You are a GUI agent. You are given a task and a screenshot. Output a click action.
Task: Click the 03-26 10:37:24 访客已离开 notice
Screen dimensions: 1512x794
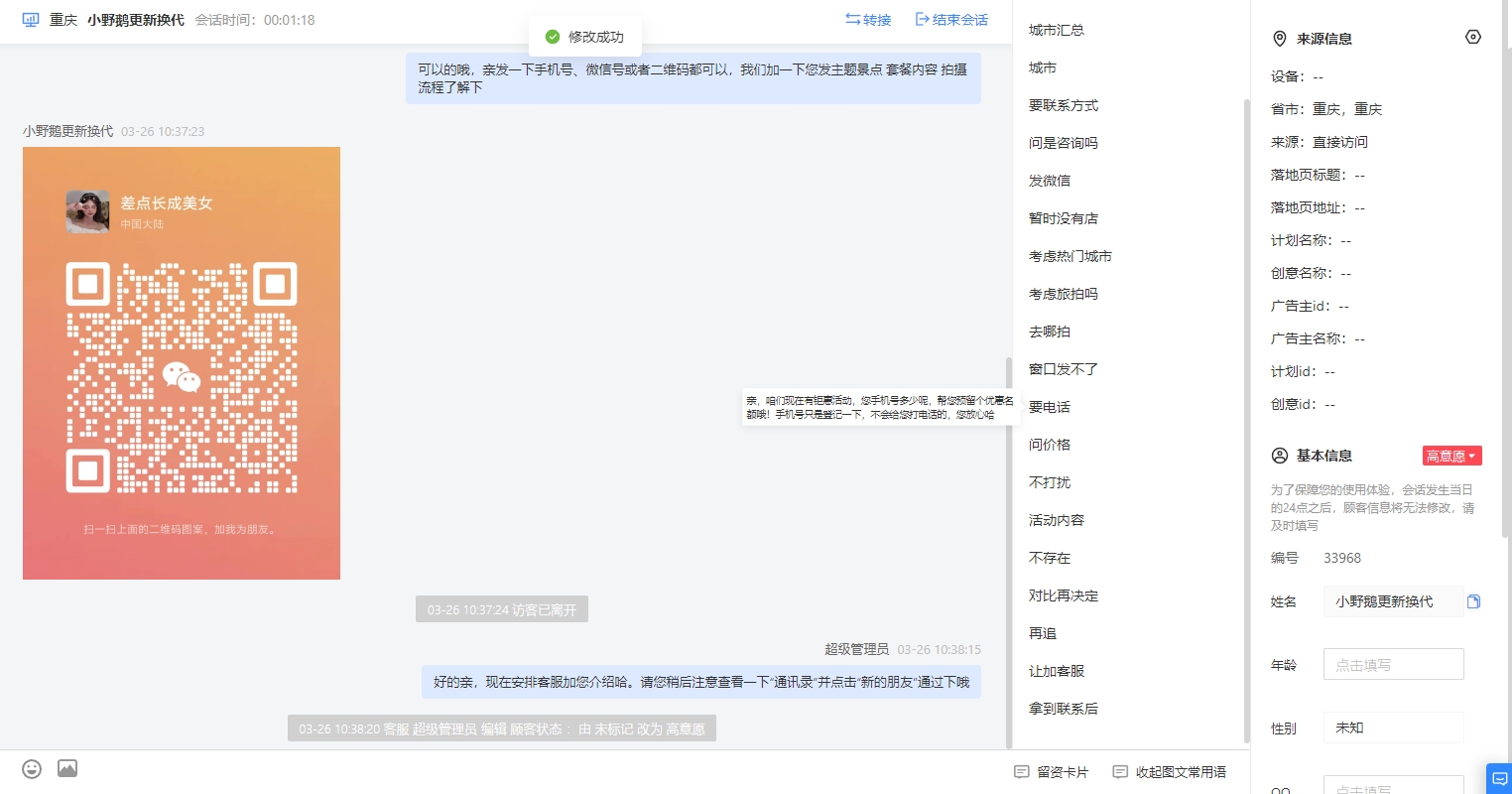pyautogui.click(x=502, y=609)
